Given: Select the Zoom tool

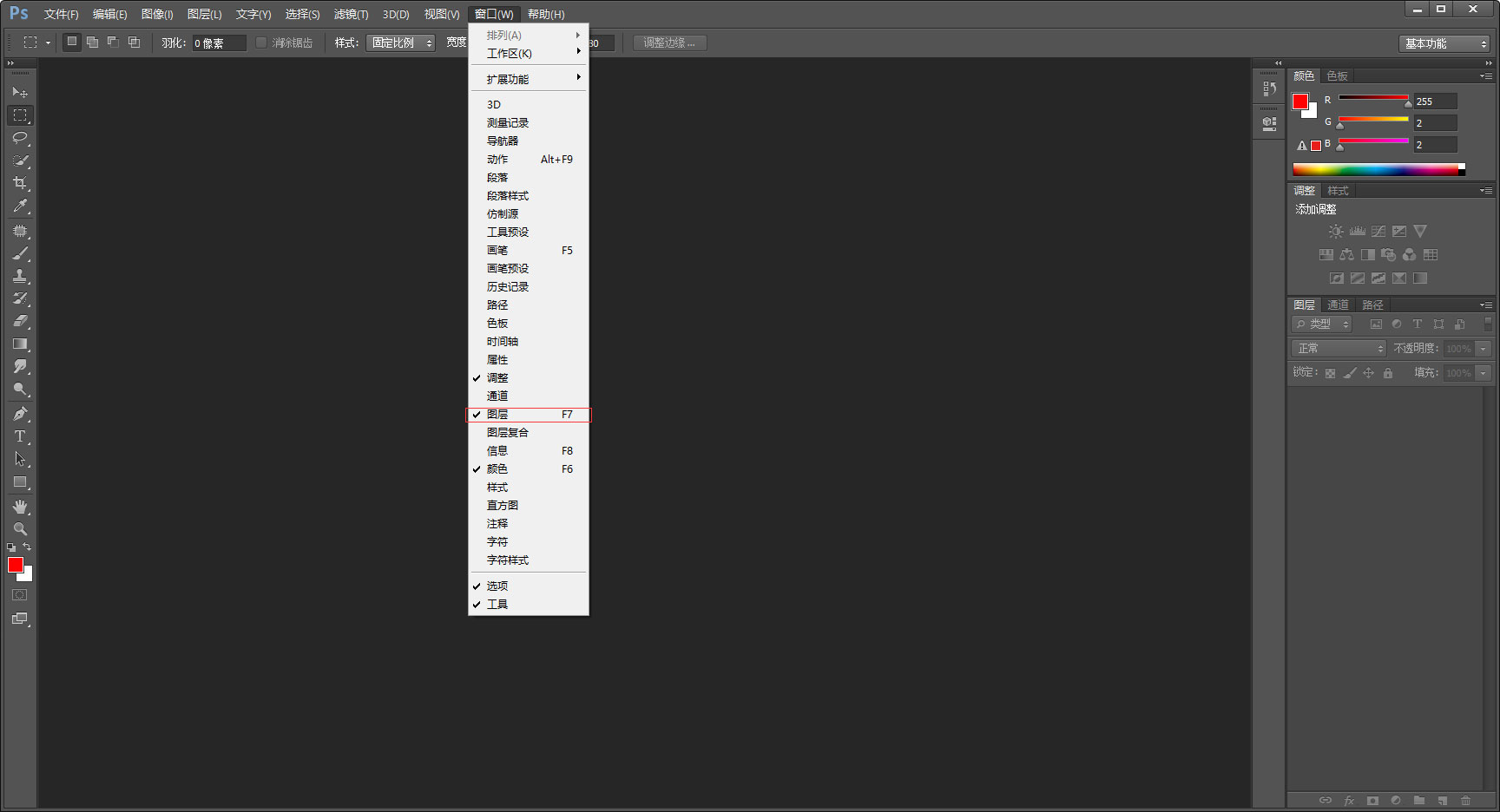Looking at the screenshot, I should coord(20,529).
